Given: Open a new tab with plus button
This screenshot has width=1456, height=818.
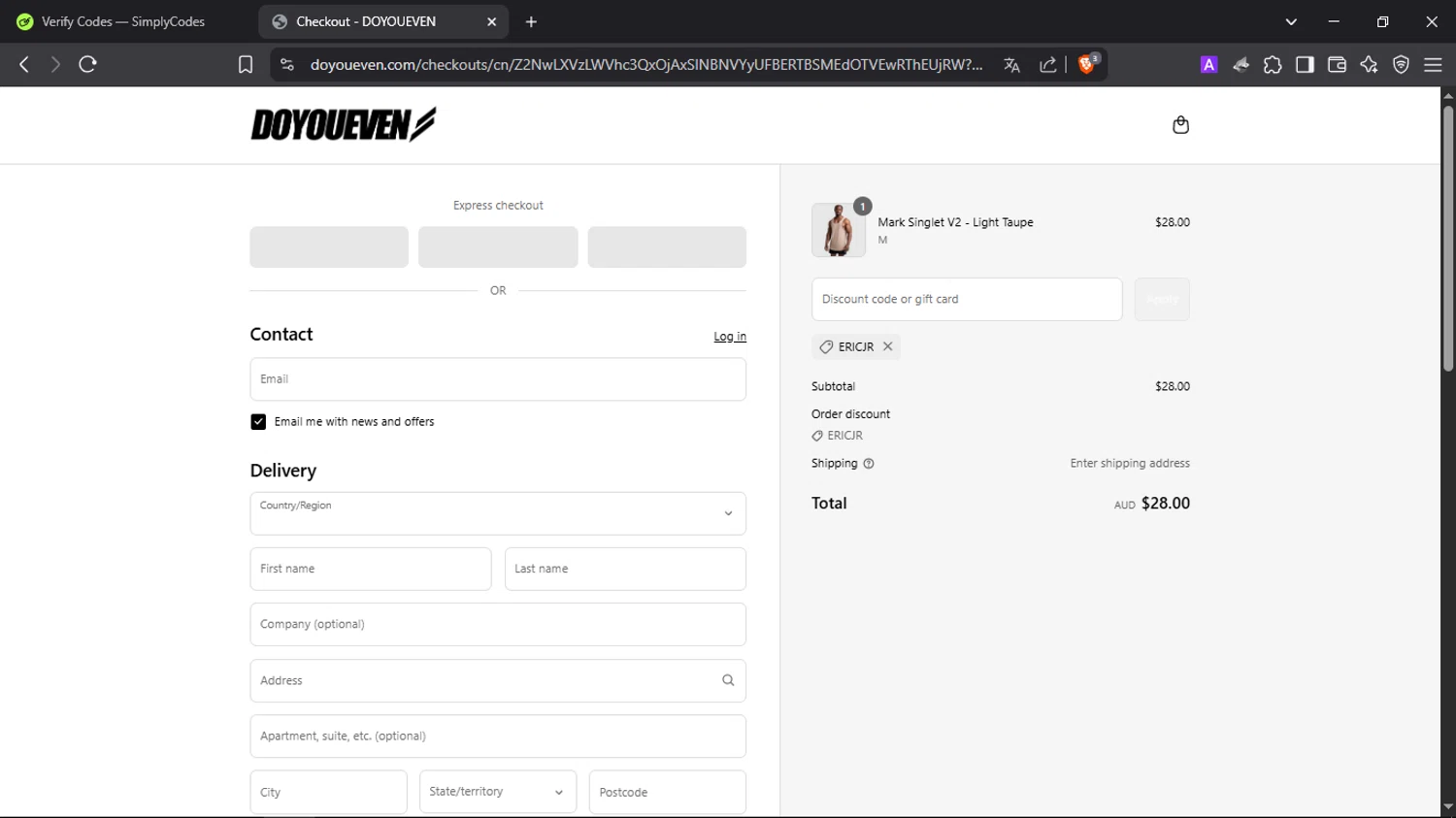Looking at the screenshot, I should (x=531, y=21).
